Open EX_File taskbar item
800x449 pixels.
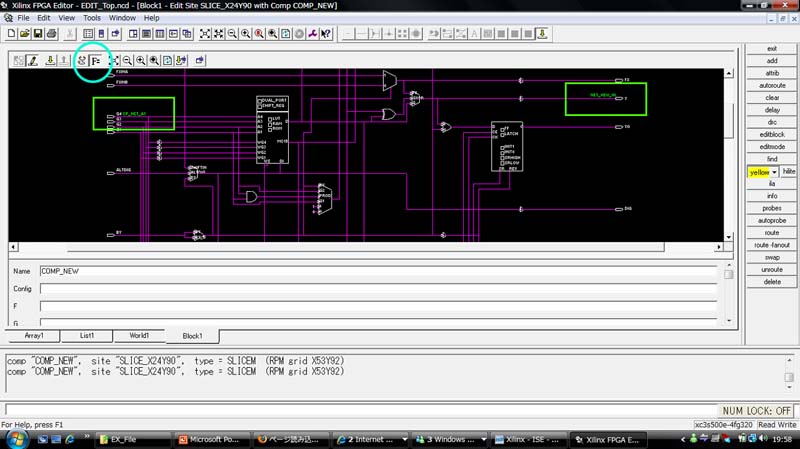(x=133, y=439)
